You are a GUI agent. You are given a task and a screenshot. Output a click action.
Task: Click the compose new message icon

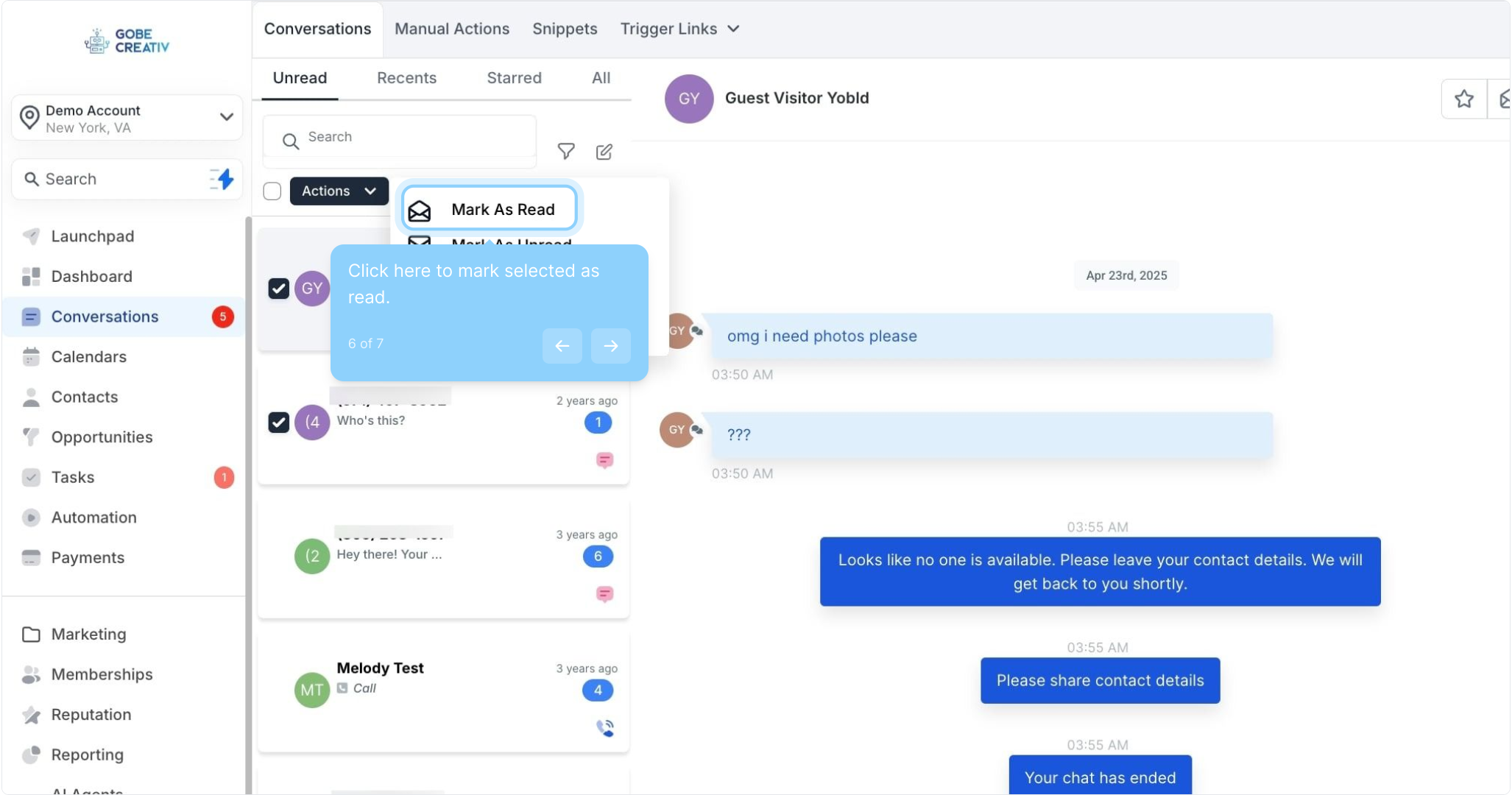[604, 152]
